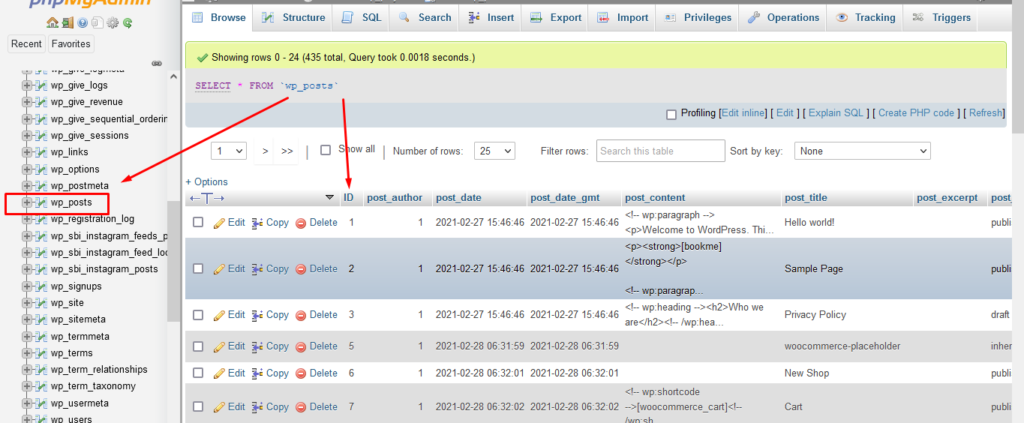Image resolution: width=1024 pixels, height=423 pixels.
Task: Tick the Profiling checkbox
Action: [x=671, y=114]
